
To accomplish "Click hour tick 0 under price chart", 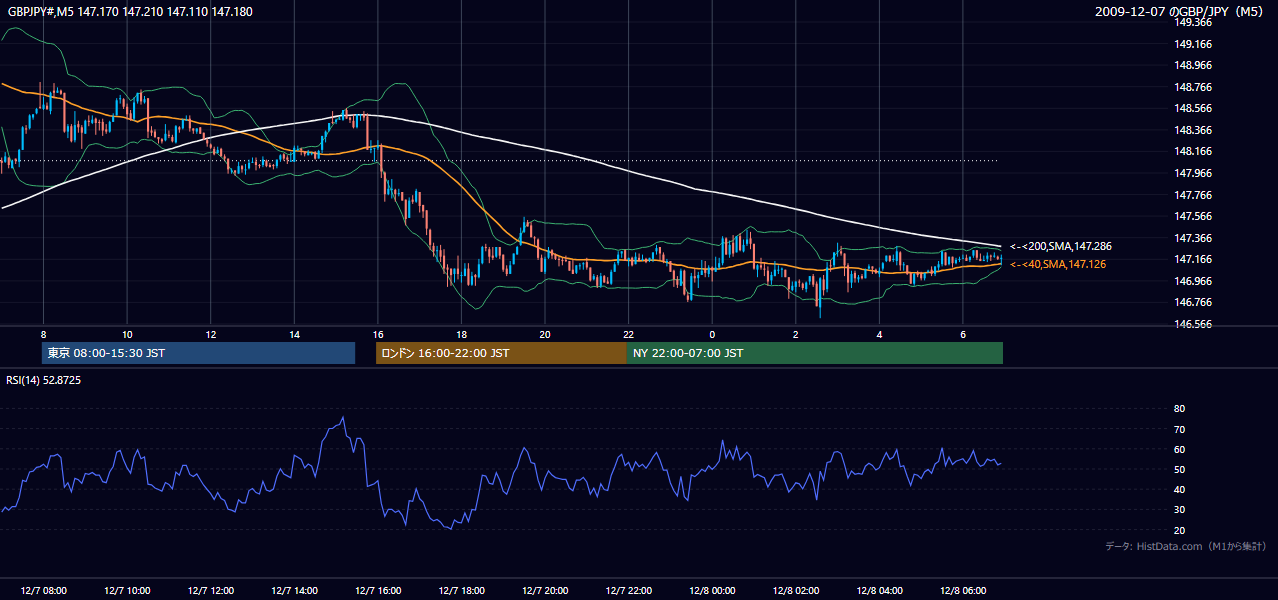I will [x=712, y=334].
